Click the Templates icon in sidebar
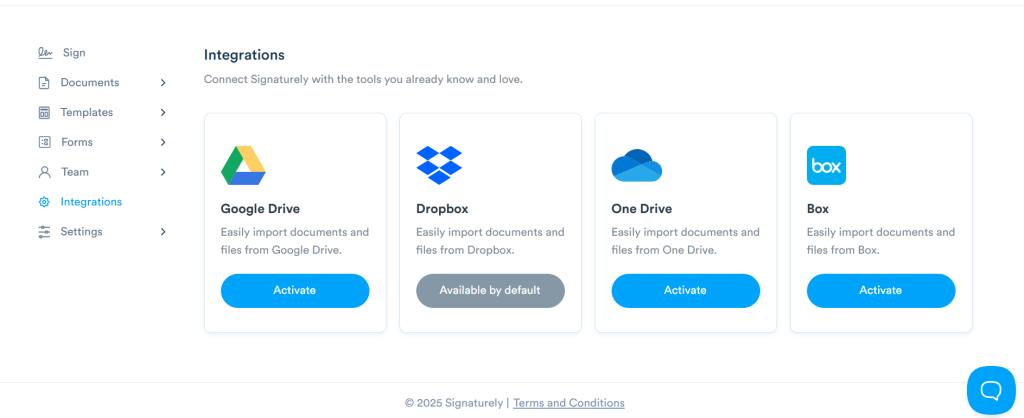Screen dimensions: 1024x418 (44, 112)
